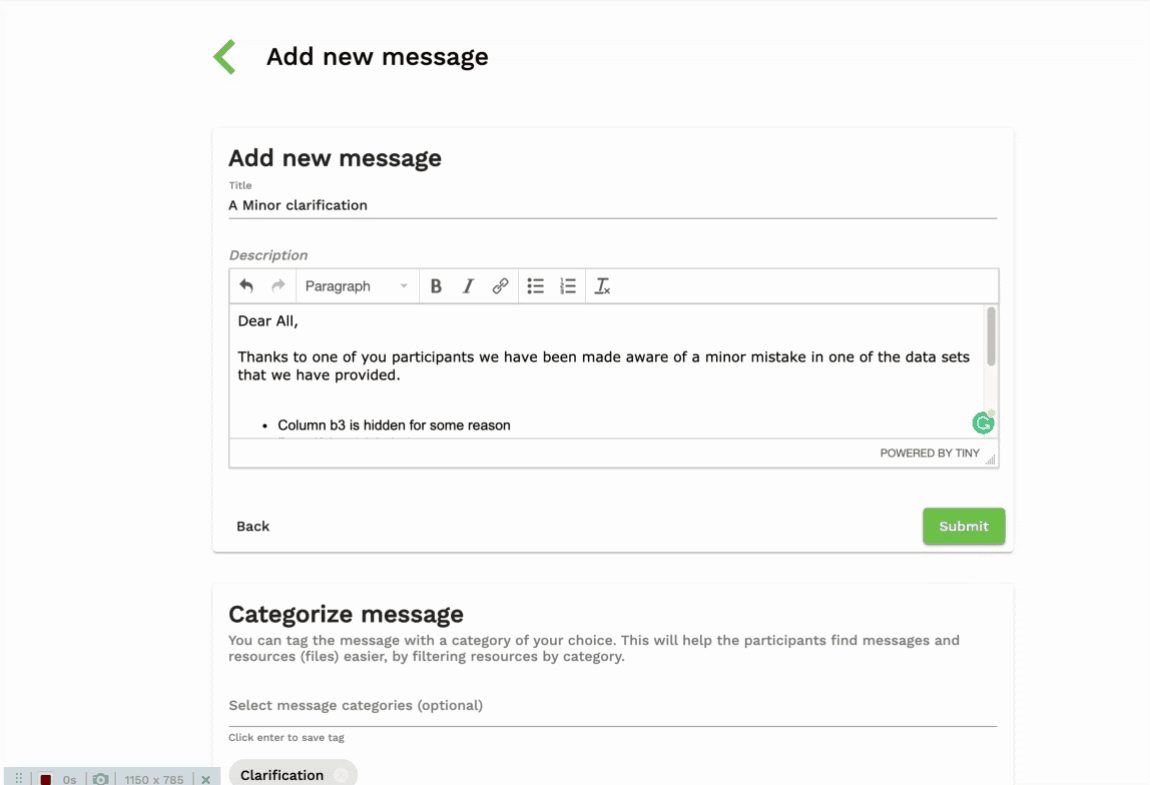Click the Title input field

(x=612, y=205)
